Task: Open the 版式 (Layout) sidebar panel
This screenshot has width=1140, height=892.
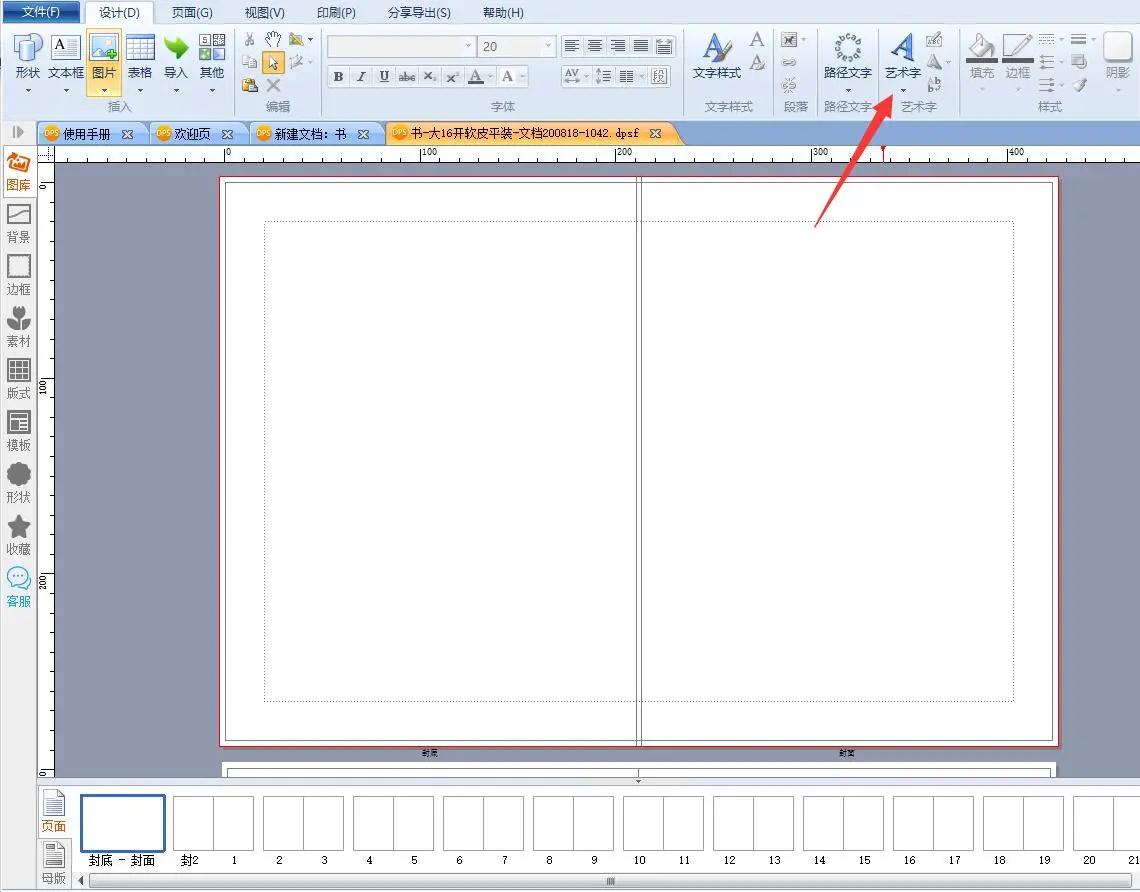Action: tap(18, 379)
